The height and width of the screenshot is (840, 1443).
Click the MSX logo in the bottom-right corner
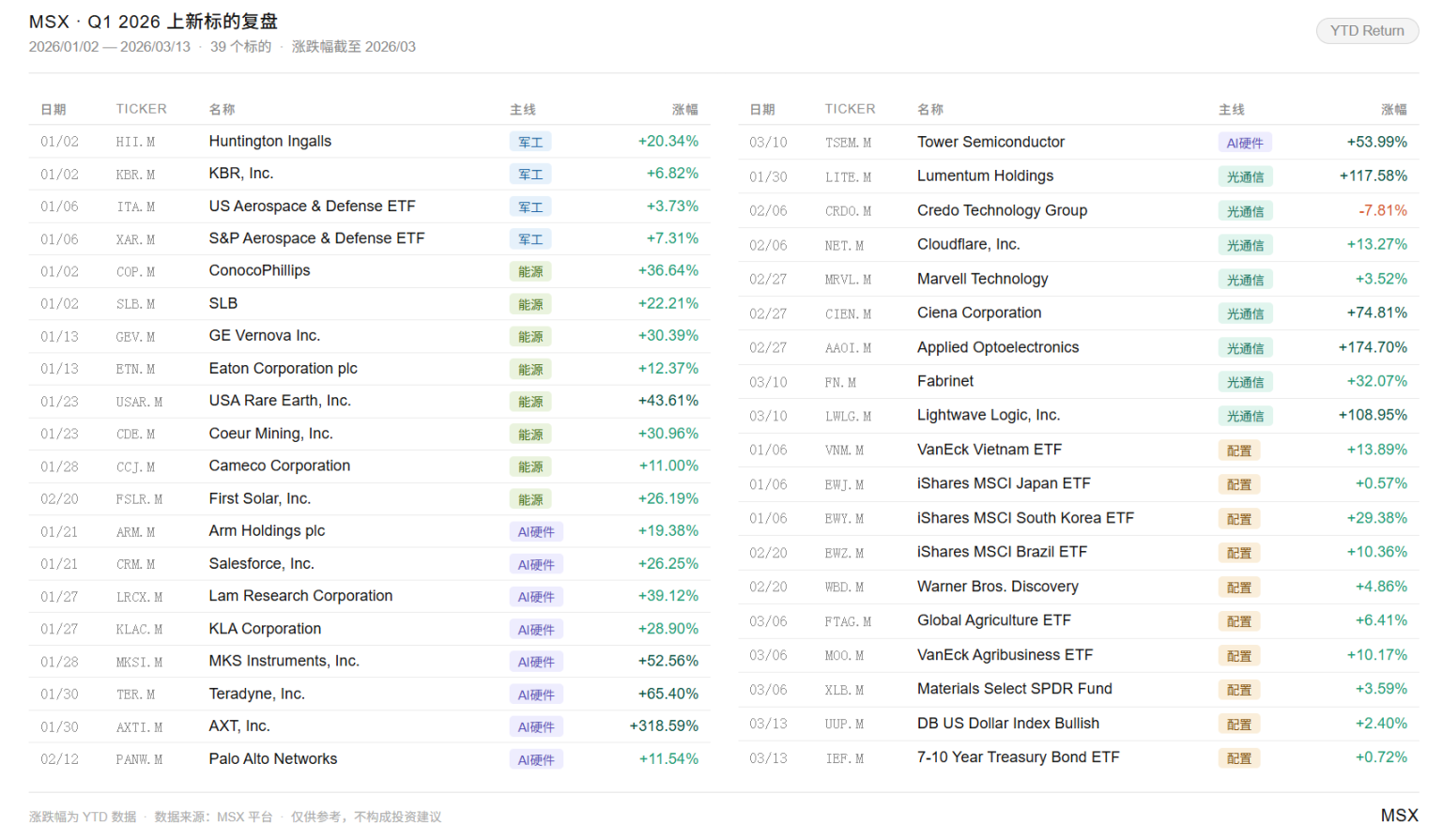coord(1399,815)
